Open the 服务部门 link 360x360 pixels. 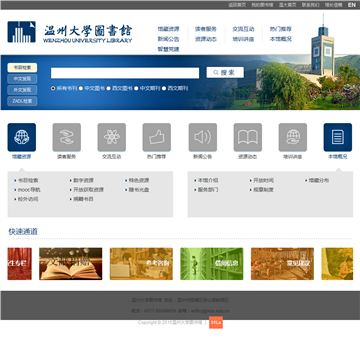point(208,190)
